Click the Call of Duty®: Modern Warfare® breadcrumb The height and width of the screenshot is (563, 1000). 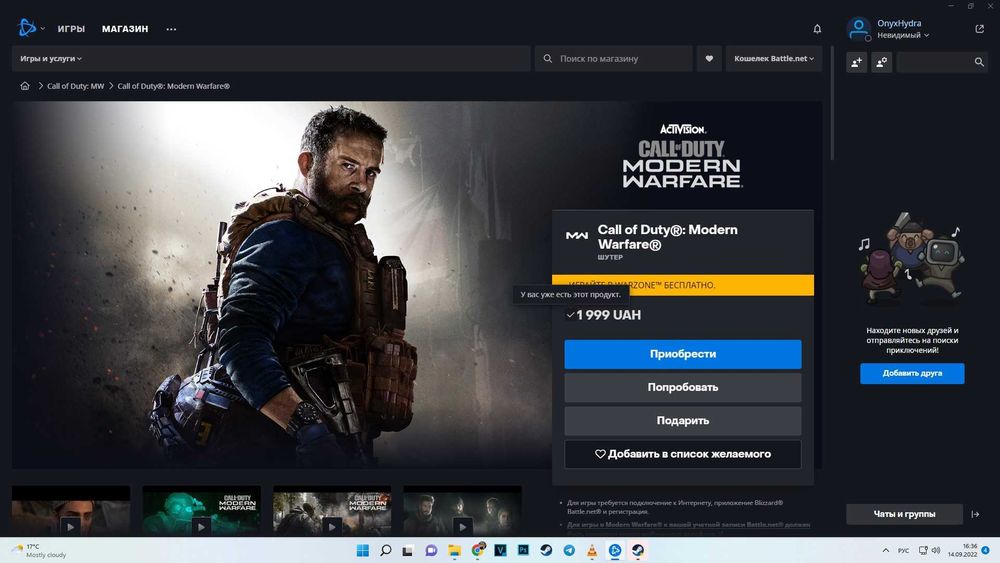[x=173, y=86]
